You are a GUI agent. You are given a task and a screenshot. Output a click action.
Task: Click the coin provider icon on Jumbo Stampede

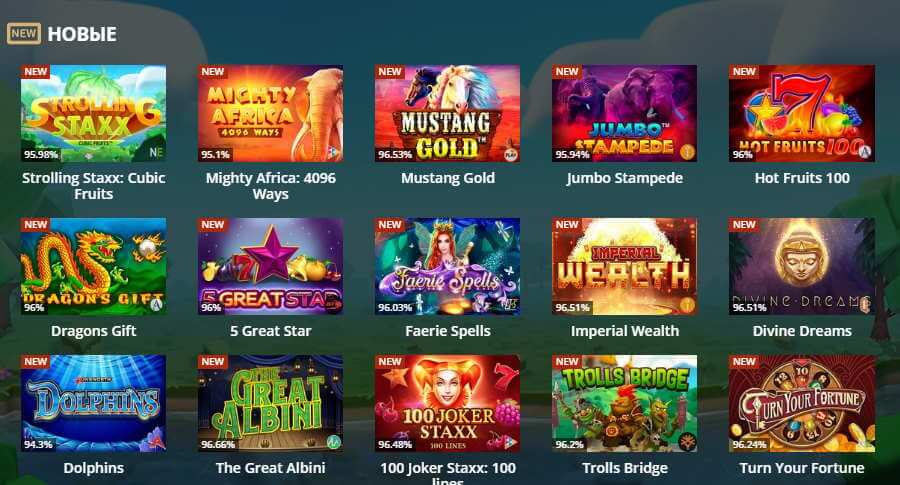pyautogui.click(x=687, y=153)
